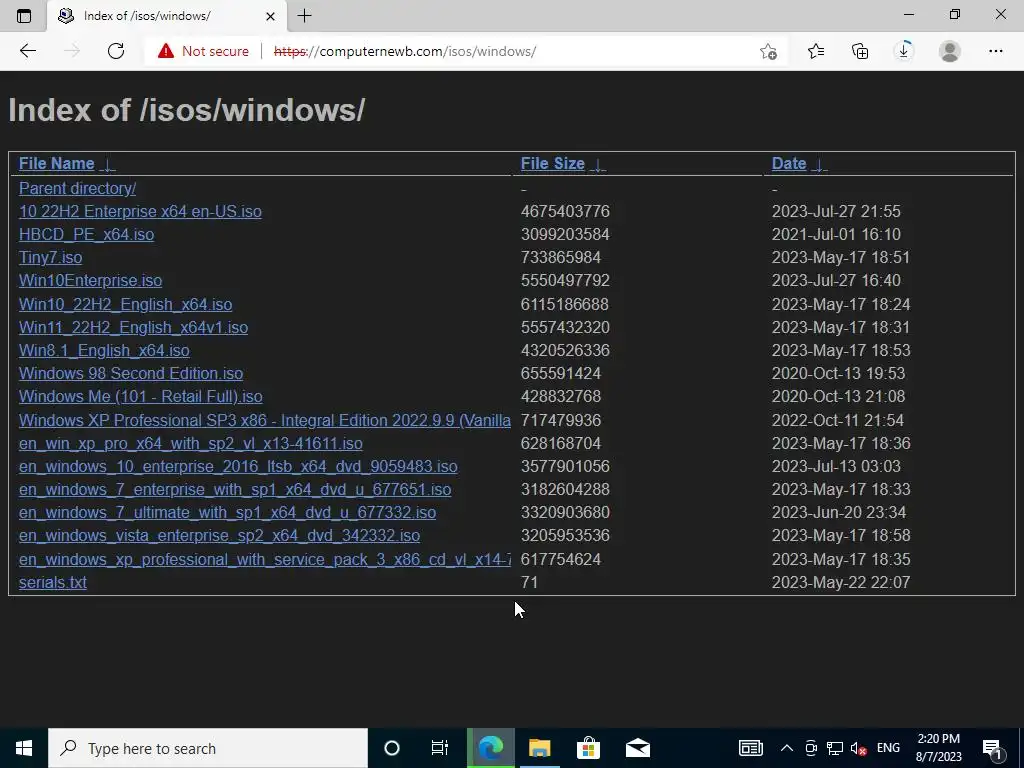Download Win8.1_English_x64.iso
Screen dimensions: 1024x768
pyautogui.click(x=104, y=350)
